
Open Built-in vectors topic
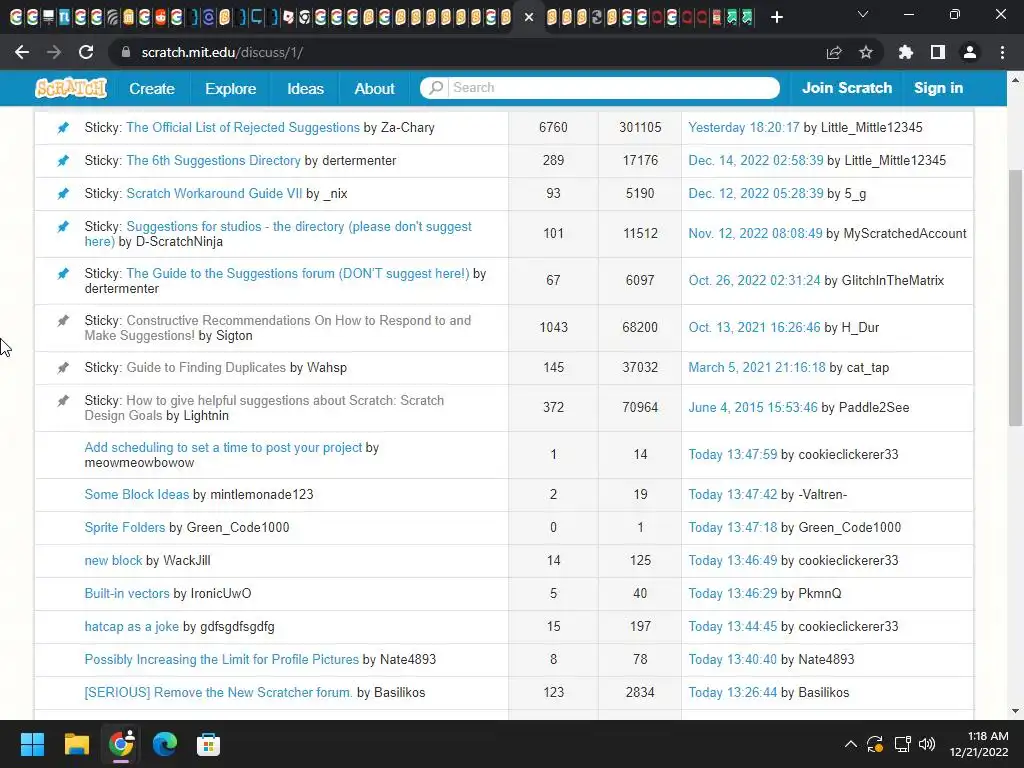(127, 593)
